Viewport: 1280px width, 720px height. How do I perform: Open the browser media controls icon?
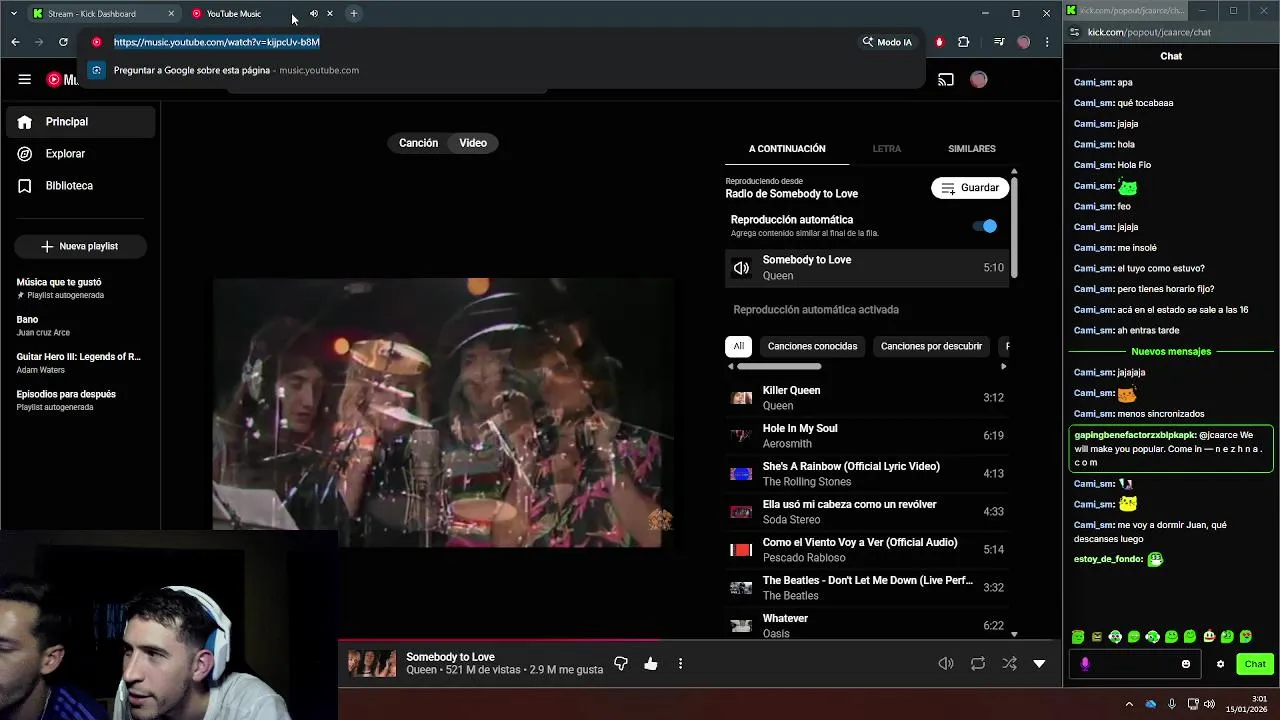pyautogui.click(x=999, y=42)
